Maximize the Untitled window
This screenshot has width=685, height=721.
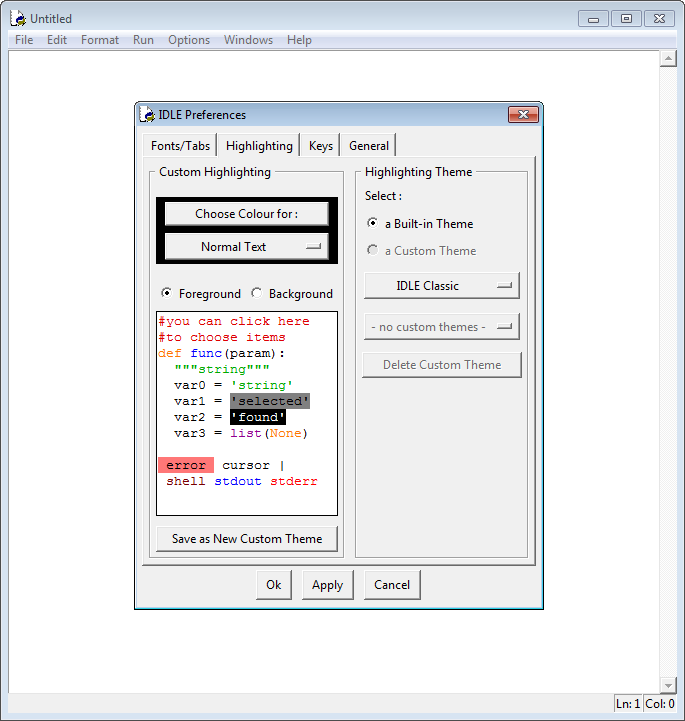tap(626, 19)
